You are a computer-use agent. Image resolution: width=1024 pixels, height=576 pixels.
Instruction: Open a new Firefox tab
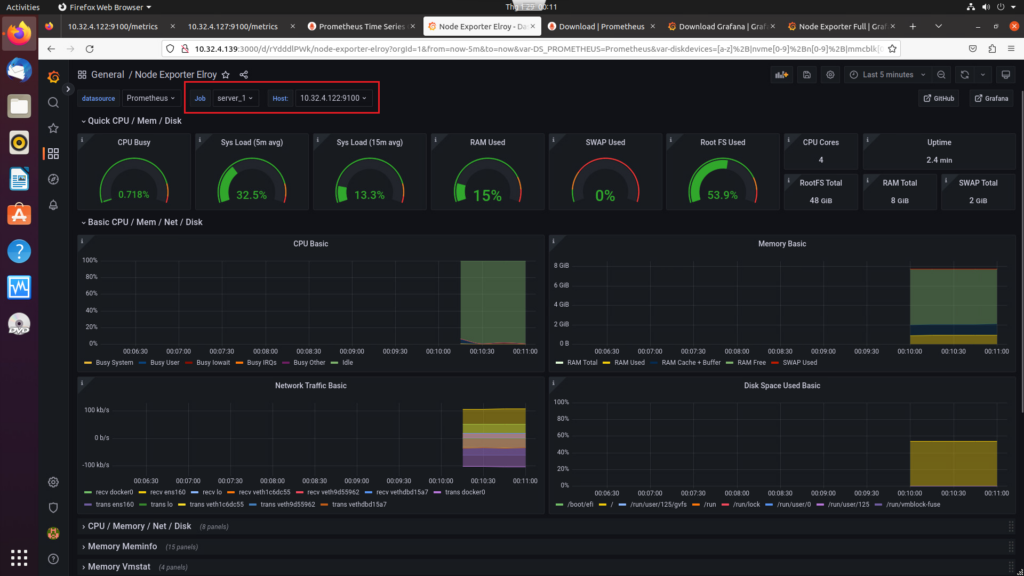pos(912,26)
